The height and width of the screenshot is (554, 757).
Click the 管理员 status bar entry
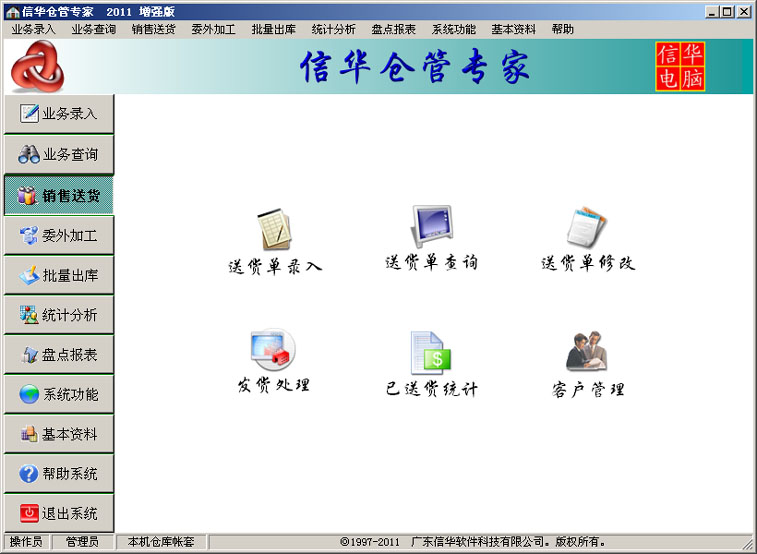pos(83,542)
